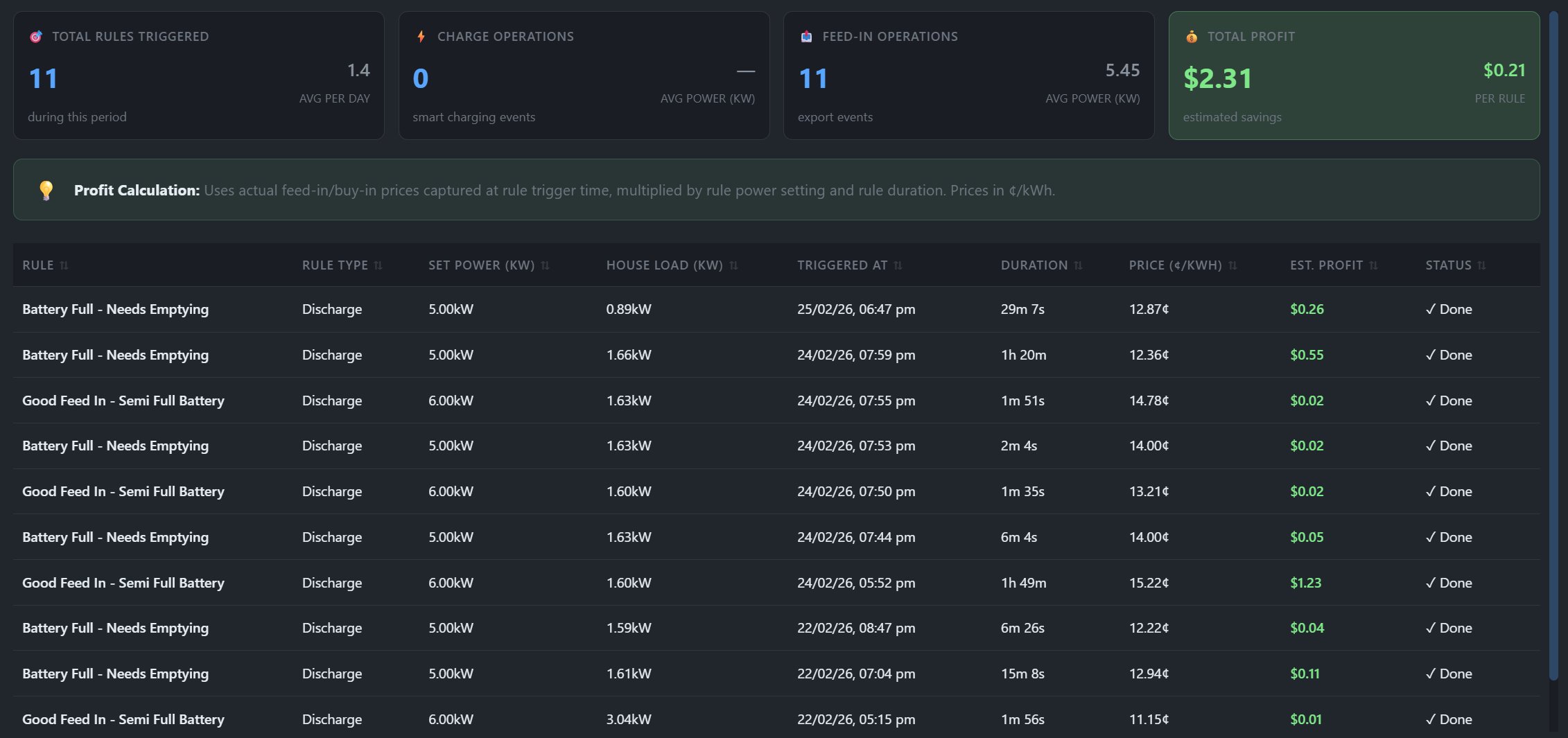
Task: Click the sort icon beside RULE header
Action: 65,265
